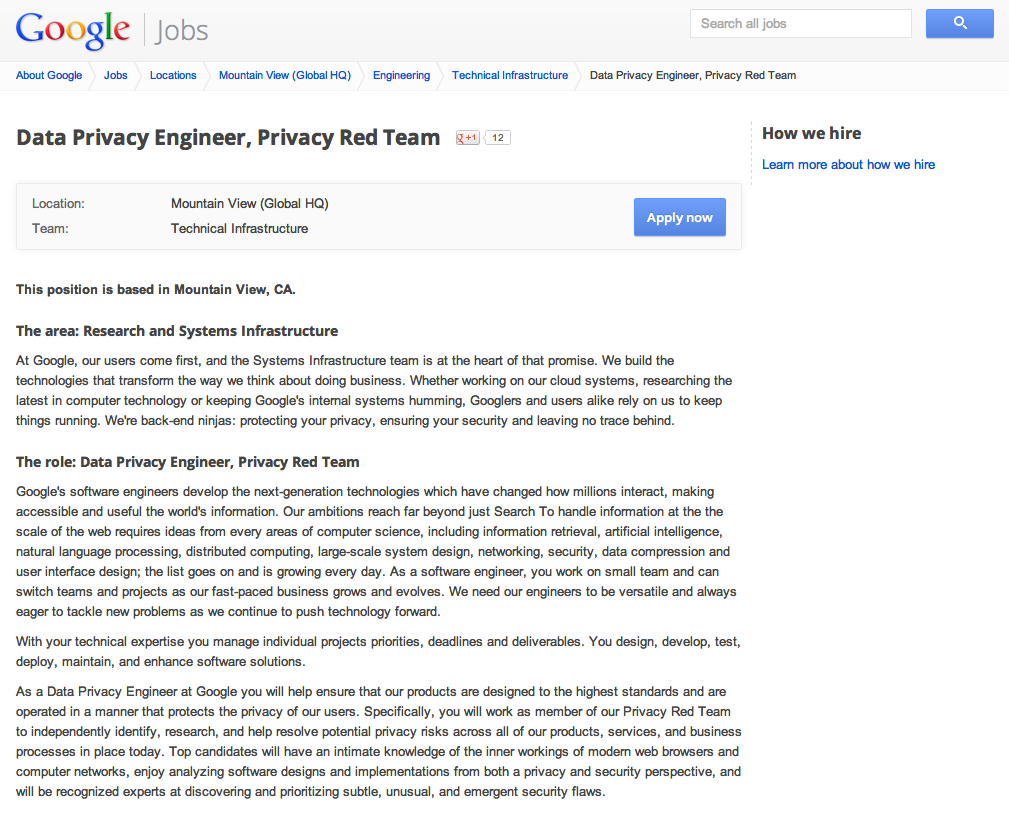
Task: Click Mountain View (Global HQ) location value
Action: 250,203
